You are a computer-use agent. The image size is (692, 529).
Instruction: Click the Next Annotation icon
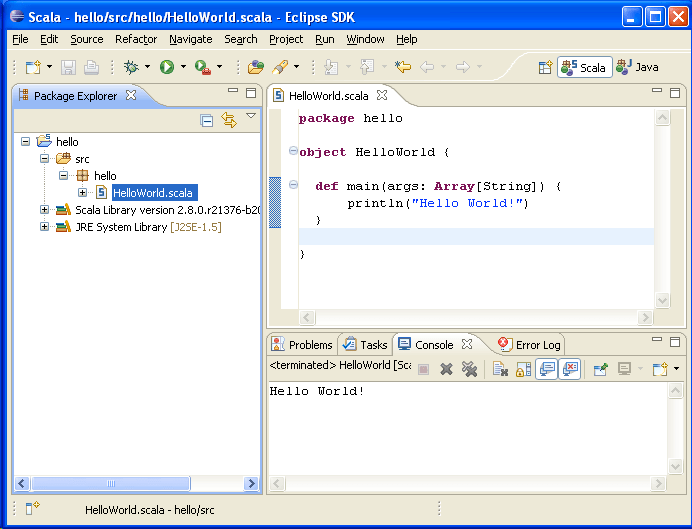coord(331,67)
